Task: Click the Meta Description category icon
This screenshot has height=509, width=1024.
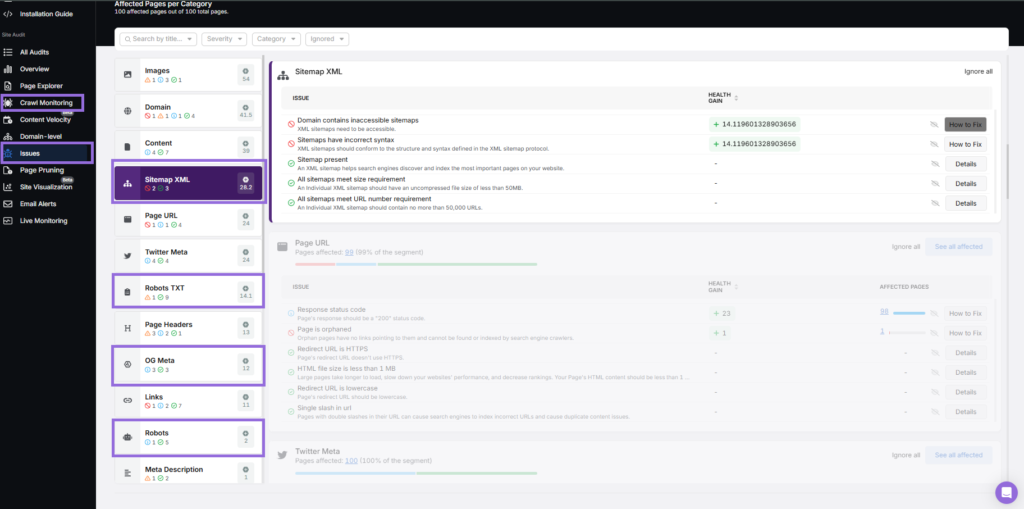Action: coord(127,472)
